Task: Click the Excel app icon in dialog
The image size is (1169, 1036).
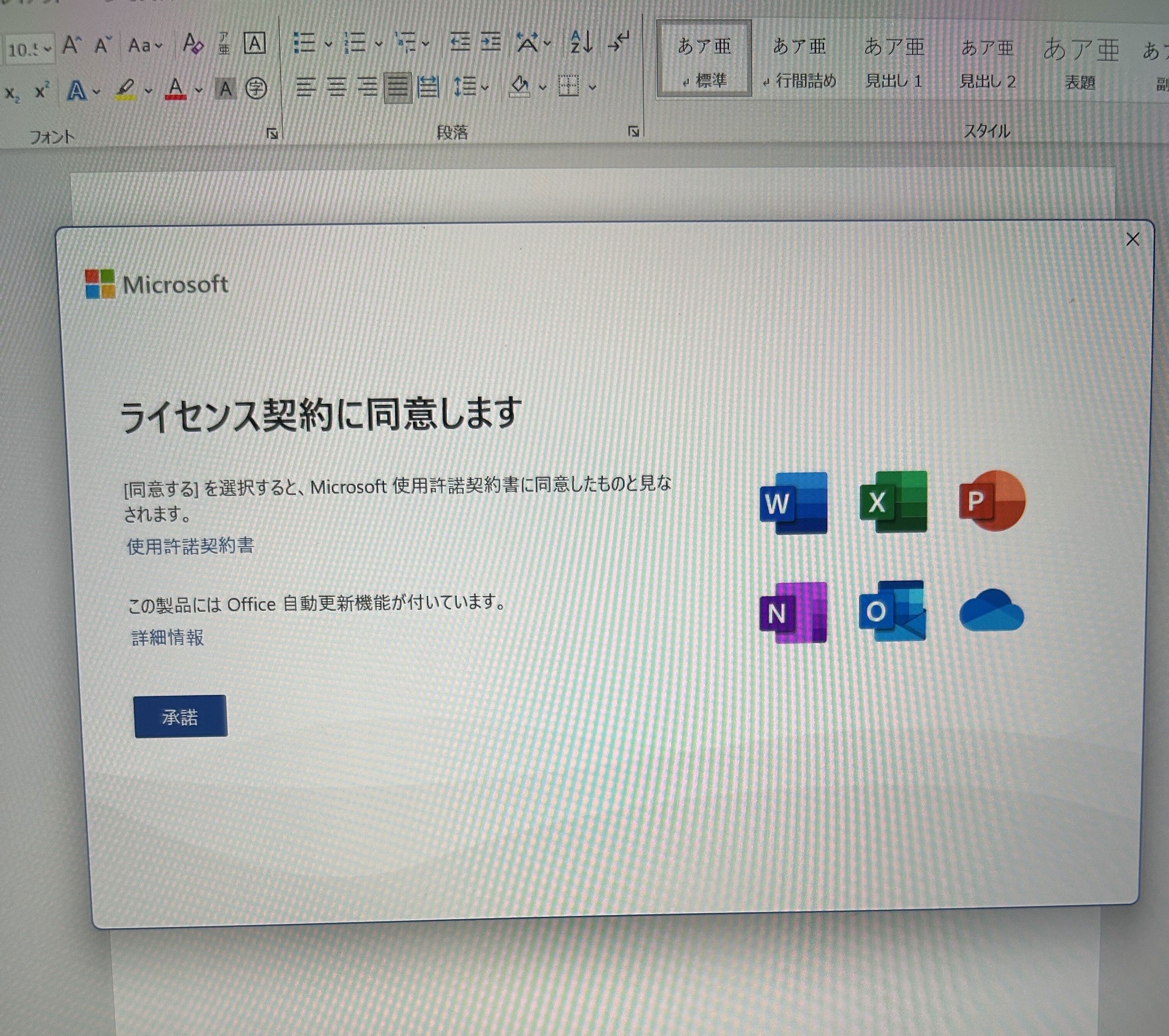Action: click(x=893, y=502)
